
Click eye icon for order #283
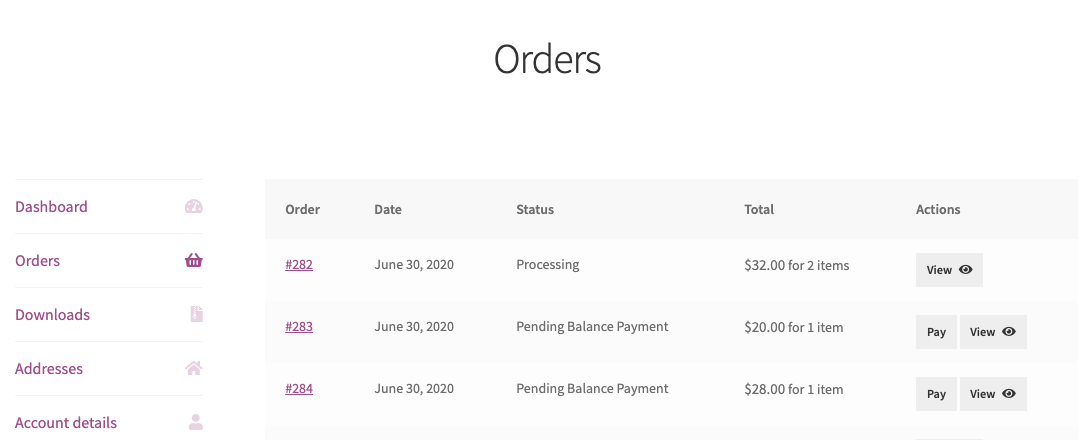pos(1009,332)
